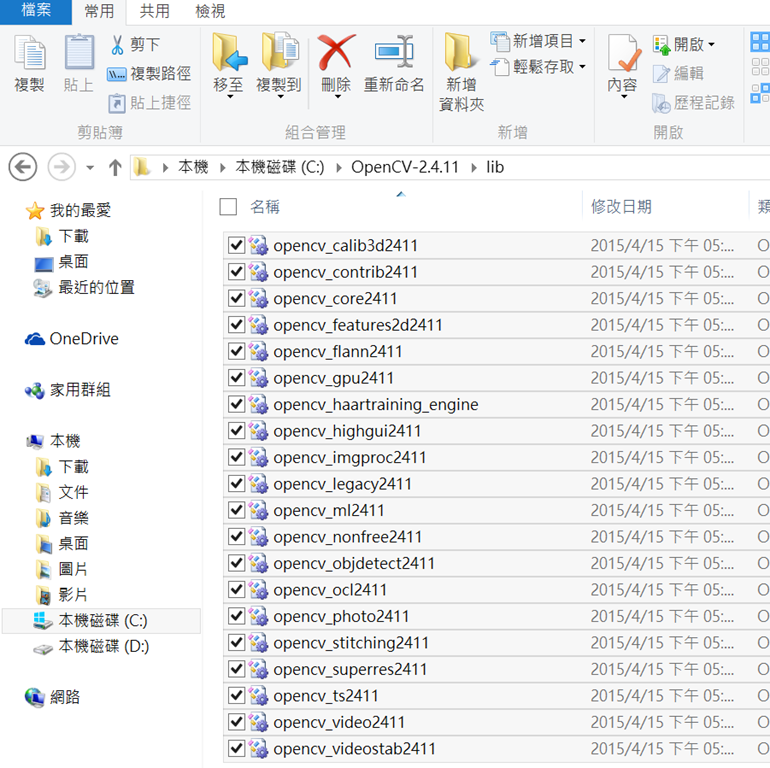
Task: Select Copy path (複製路徑)
Action: click(x=149, y=74)
